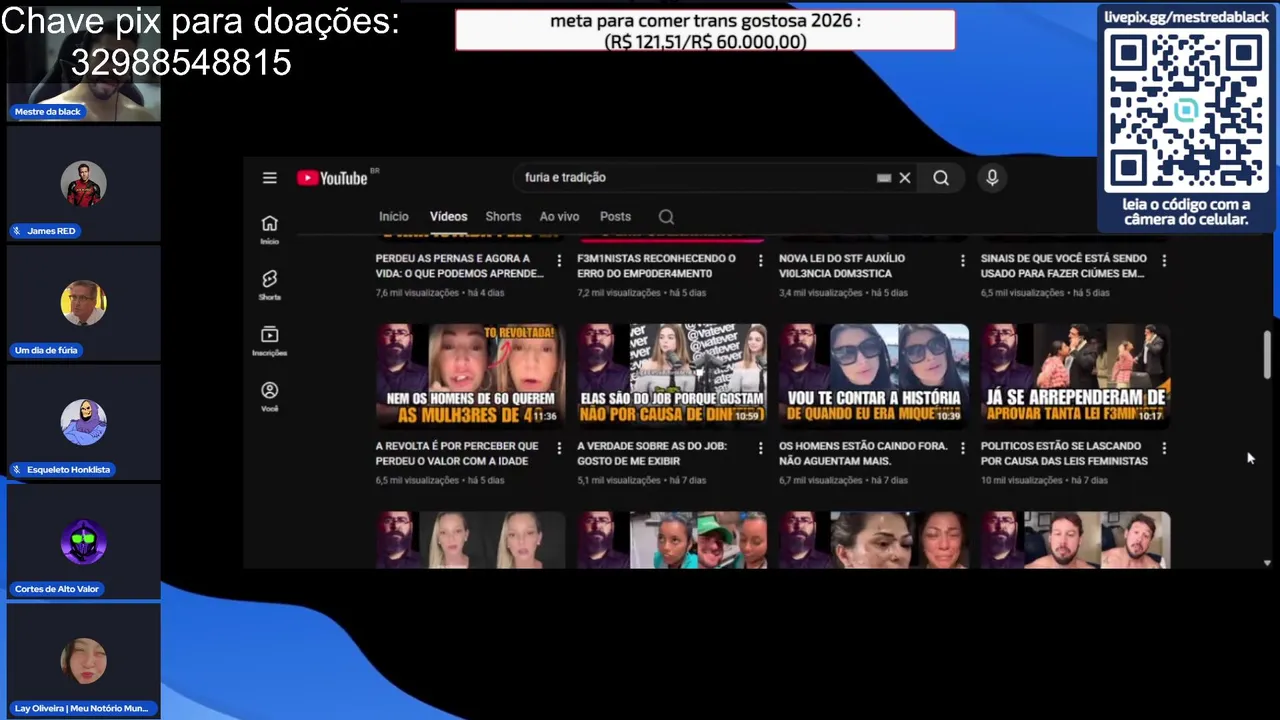1280x720 pixels.
Task: Open options for 'PERDEU AS PERNAS' video
Action: 559,260
